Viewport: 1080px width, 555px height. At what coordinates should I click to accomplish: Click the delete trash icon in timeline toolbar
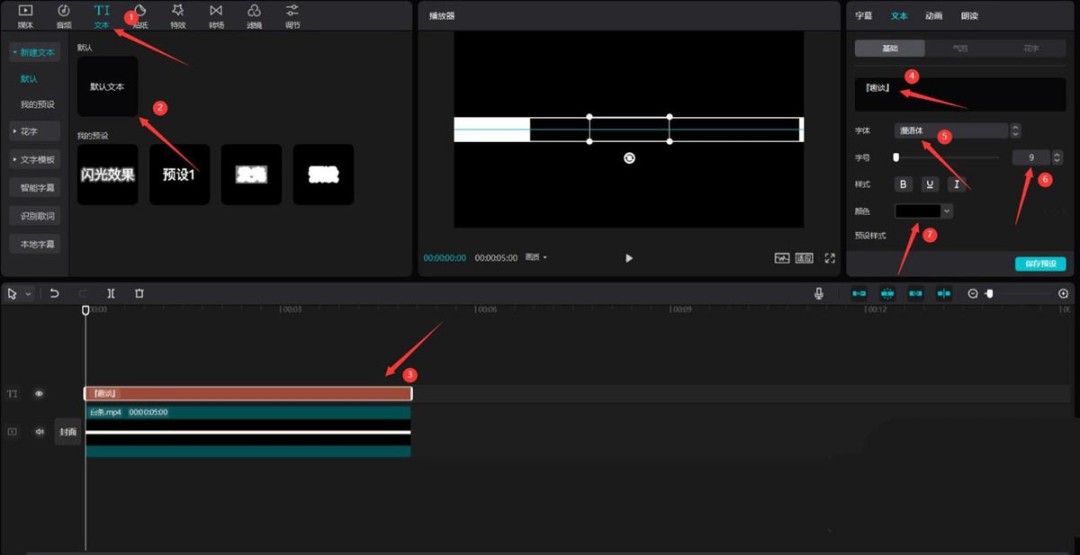[x=139, y=293]
